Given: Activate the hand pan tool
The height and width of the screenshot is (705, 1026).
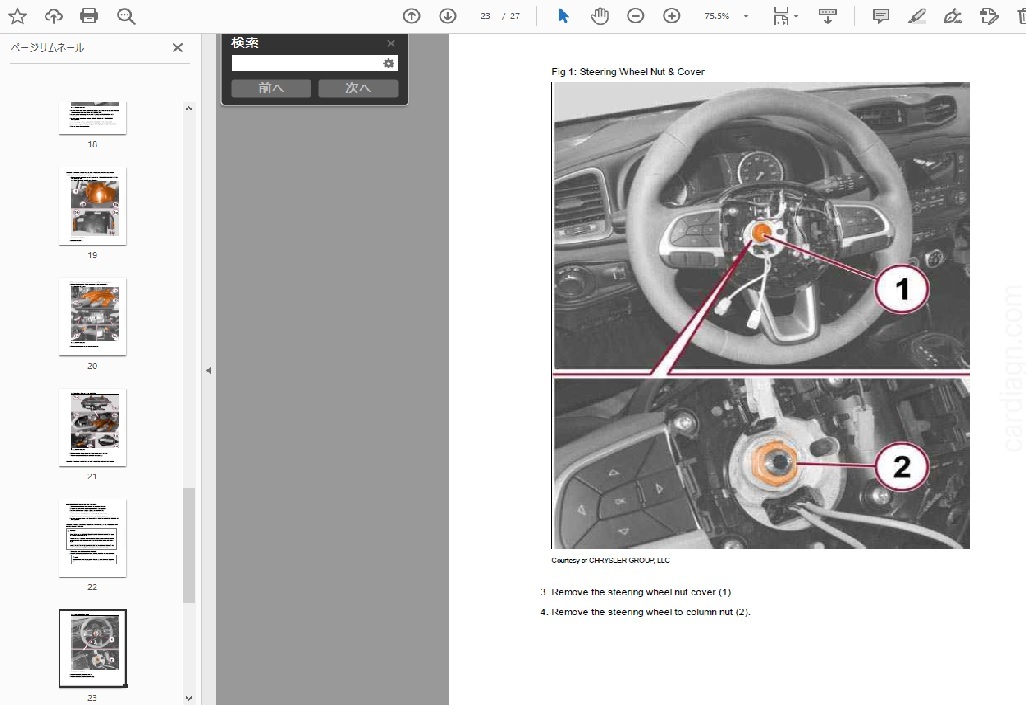Looking at the screenshot, I should coord(599,16).
